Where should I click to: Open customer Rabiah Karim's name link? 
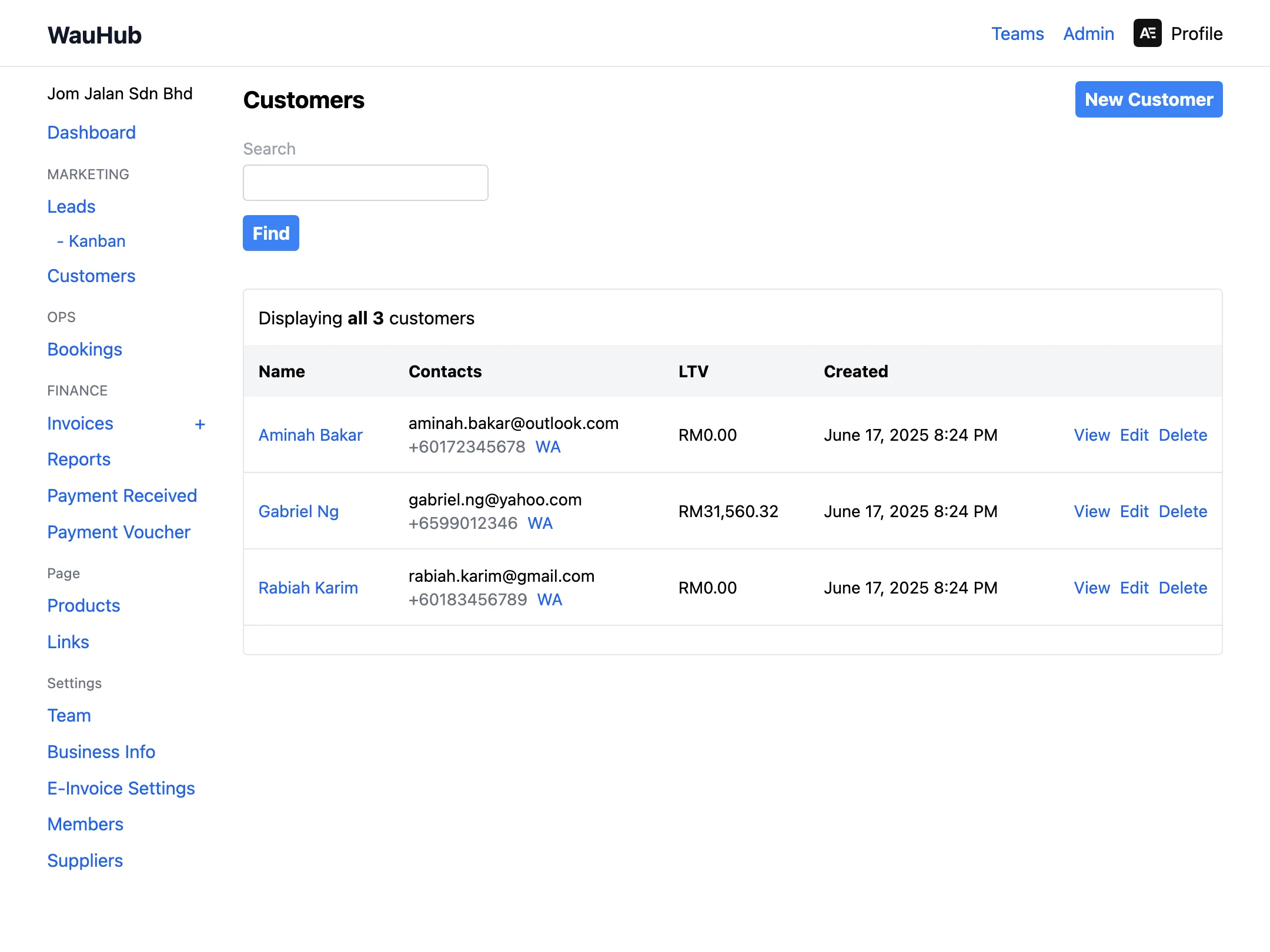click(308, 588)
